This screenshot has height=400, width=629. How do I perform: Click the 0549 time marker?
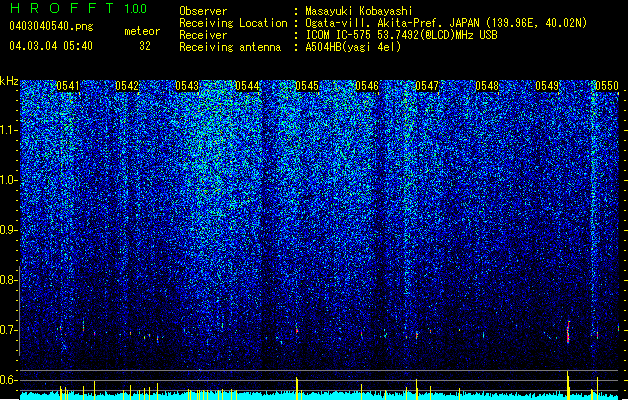point(547,86)
